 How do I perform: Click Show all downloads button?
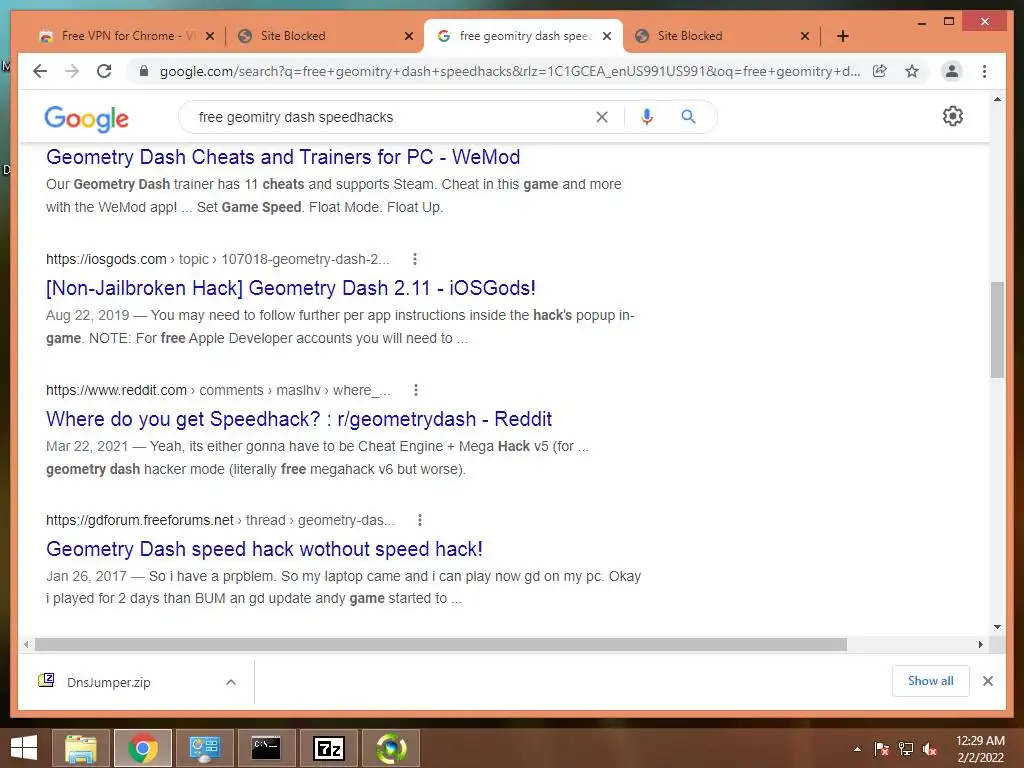931,681
